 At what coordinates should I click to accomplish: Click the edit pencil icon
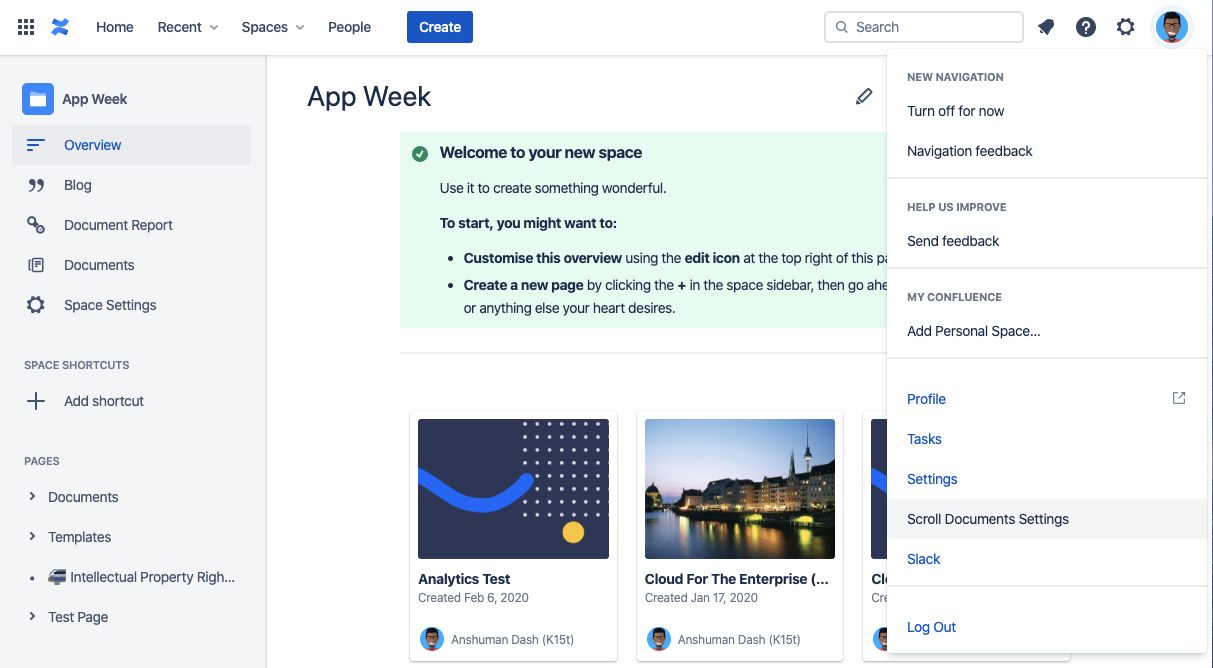864,97
